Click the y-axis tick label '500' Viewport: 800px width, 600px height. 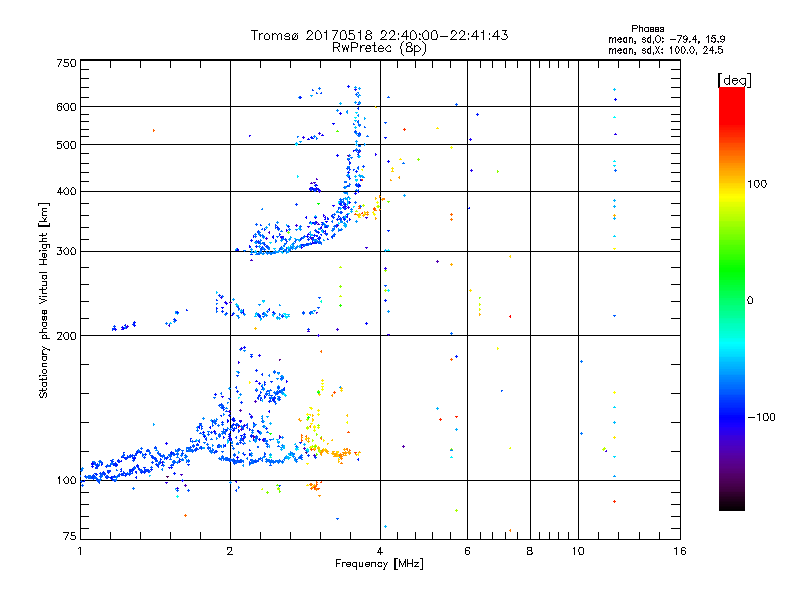click(x=66, y=145)
